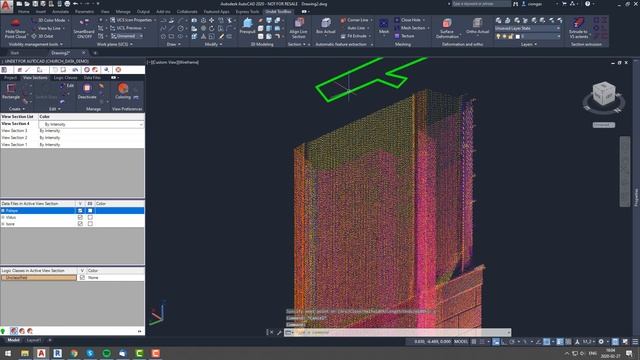This screenshot has width=640, height=360.
Task: Switch to the Logic Classes palette tab
Action: tap(65, 78)
